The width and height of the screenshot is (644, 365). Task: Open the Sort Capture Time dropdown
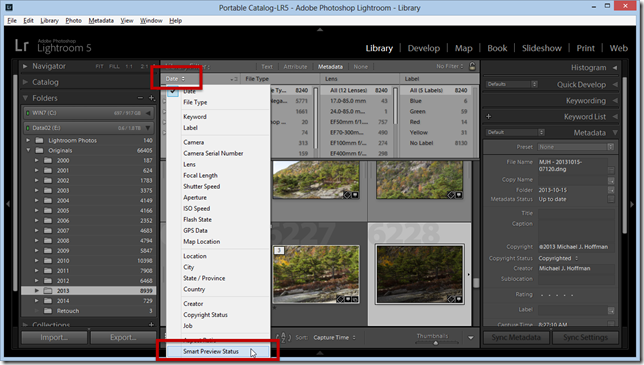(335, 337)
